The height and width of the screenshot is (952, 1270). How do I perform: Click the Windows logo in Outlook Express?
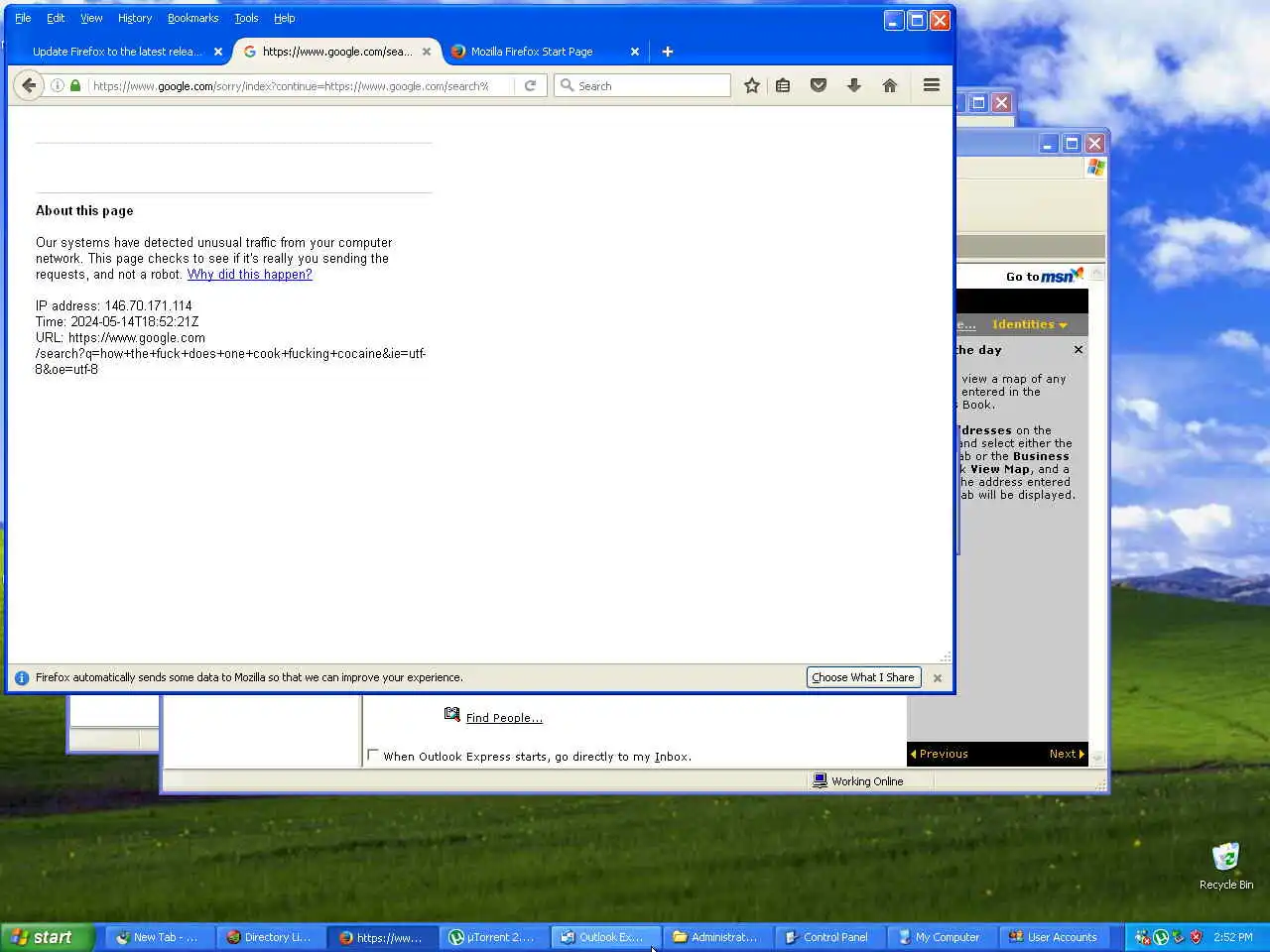(x=1095, y=168)
